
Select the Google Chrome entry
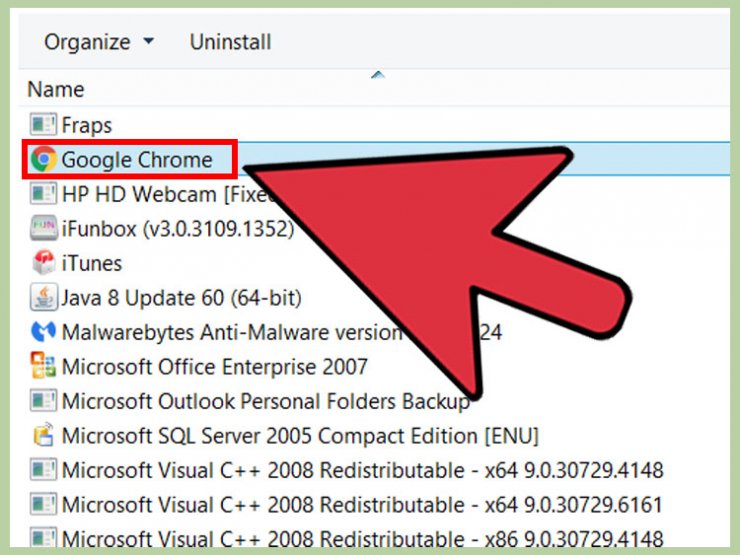[137, 160]
